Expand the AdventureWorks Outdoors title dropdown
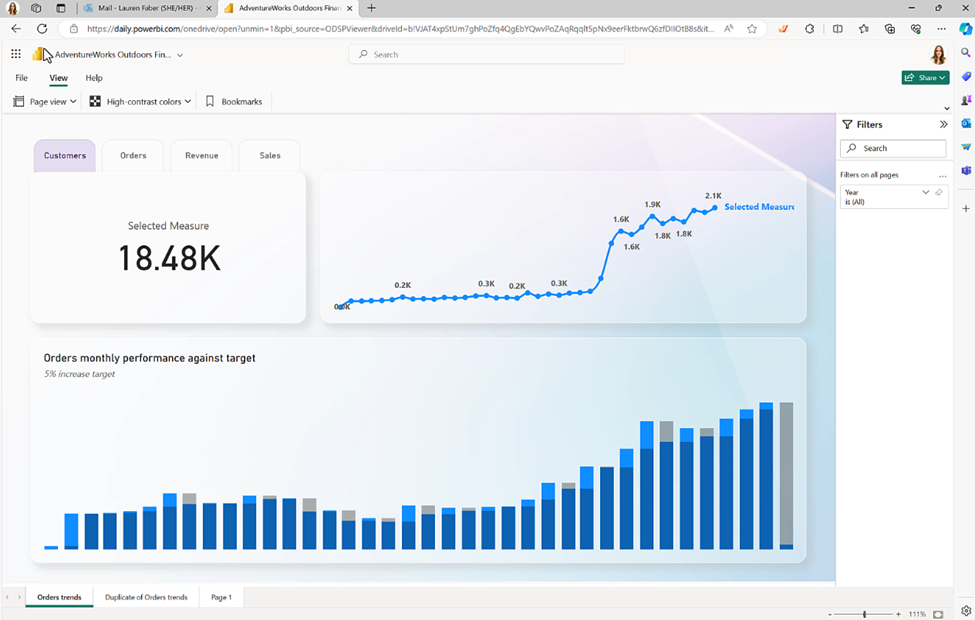Image resolution: width=975 pixels, height=620 pixels. [180, 55]
